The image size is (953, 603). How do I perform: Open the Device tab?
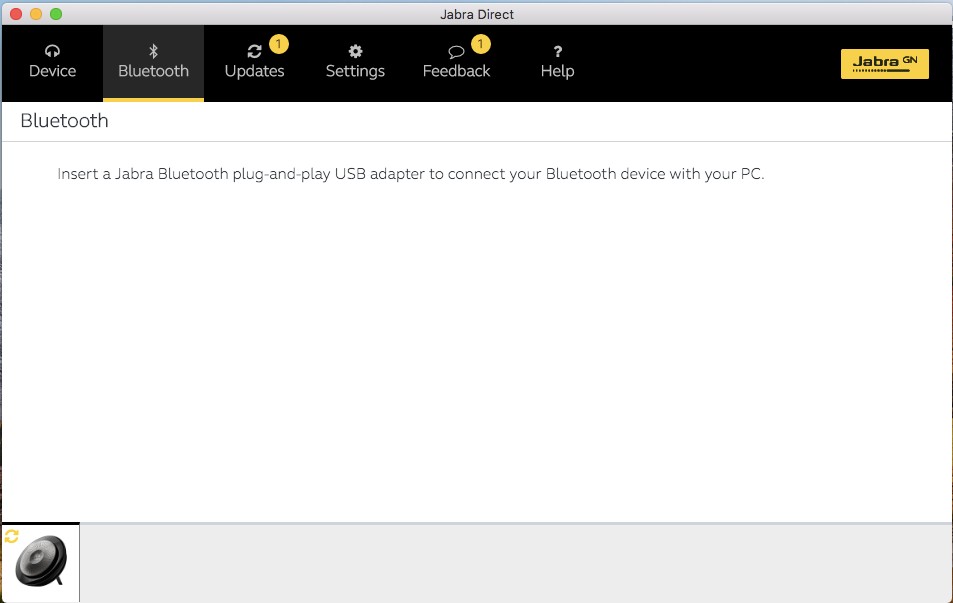[52, 63]
